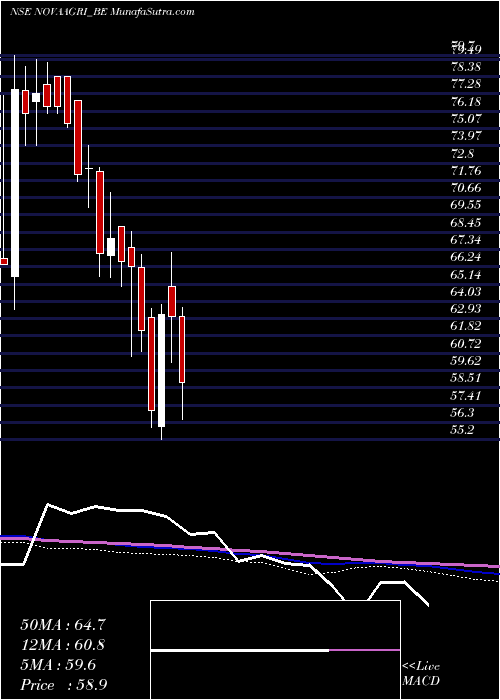Click the 76.18 price axis label
The height and width of the screenshot is (700, 500).
pos(466,102)
